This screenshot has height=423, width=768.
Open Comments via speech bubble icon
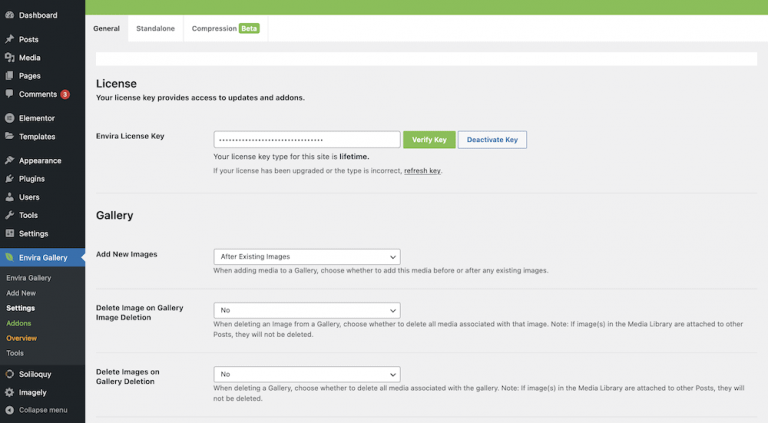tap(9, 94)
